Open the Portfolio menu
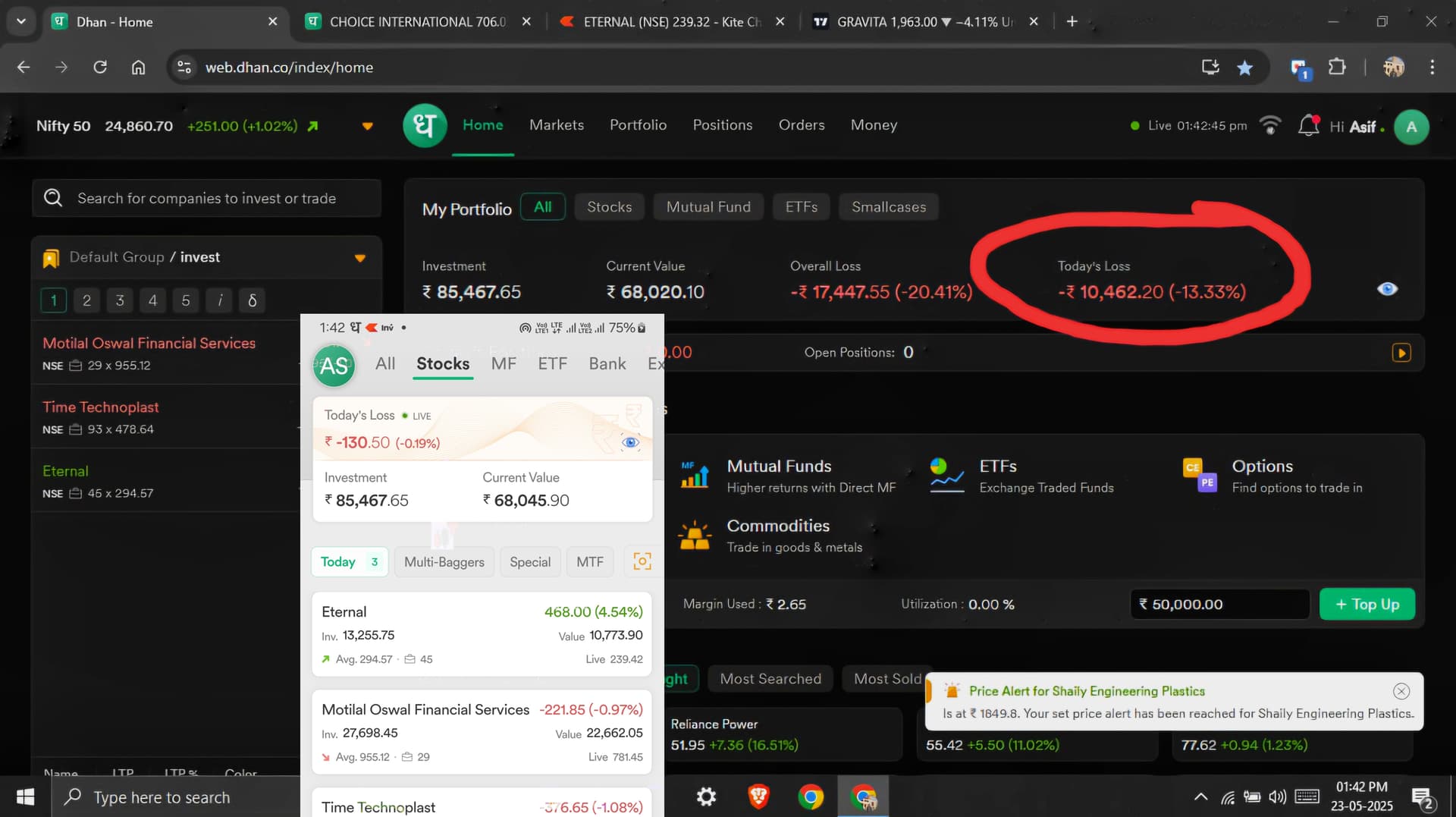Screen dimensions: 1456x817 click(x=638, y=125)
